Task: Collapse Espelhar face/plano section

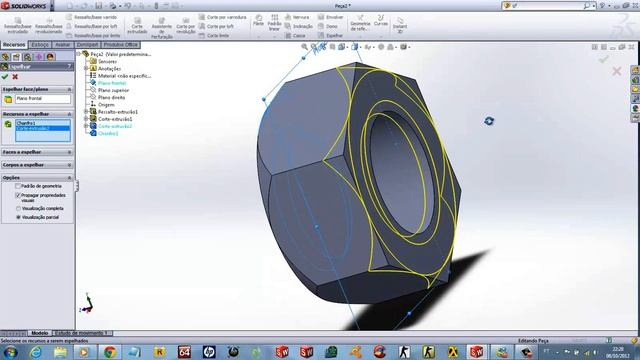Action: point(69,89)
